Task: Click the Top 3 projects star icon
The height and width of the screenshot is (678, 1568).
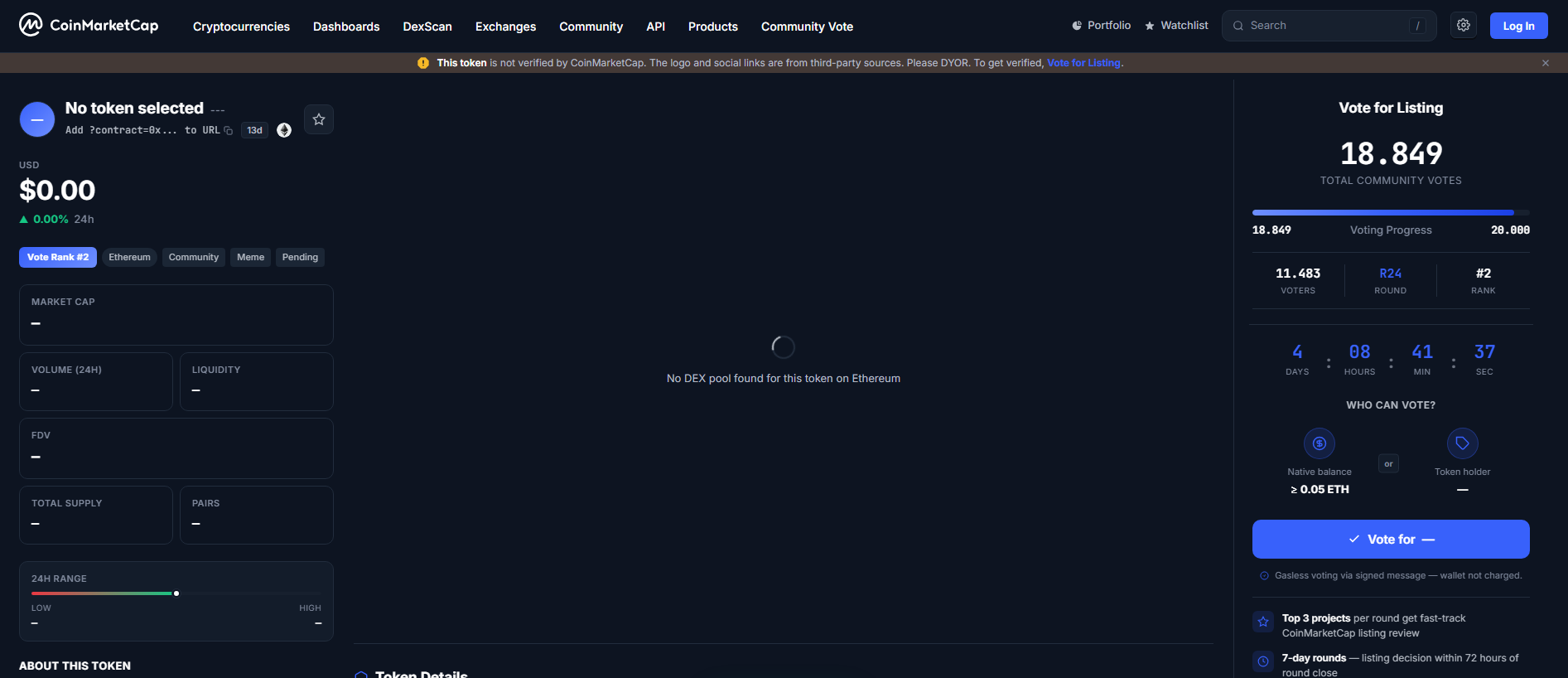Action: coord(1263,622)
